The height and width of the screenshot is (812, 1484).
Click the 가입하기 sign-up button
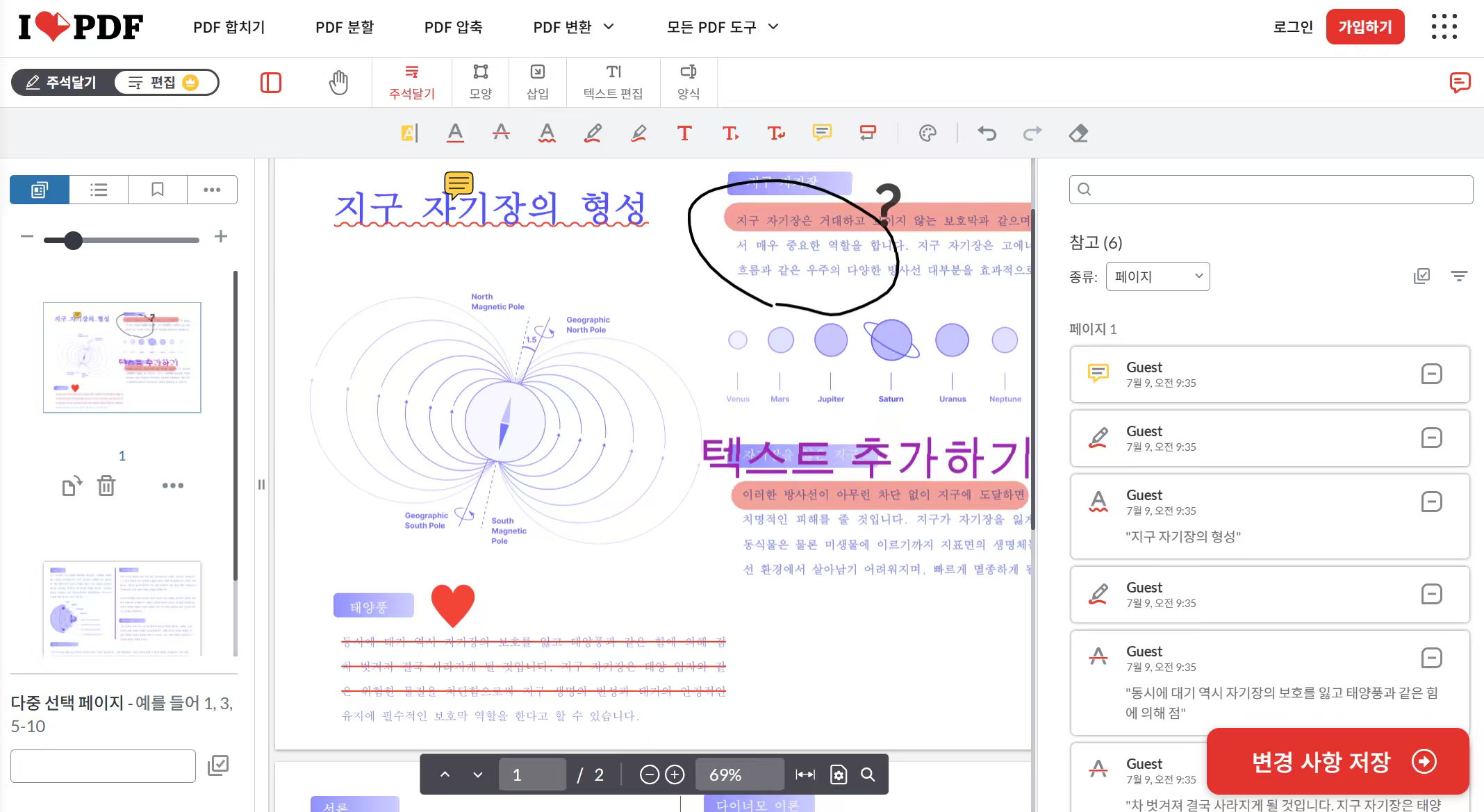pos(1365,27)
